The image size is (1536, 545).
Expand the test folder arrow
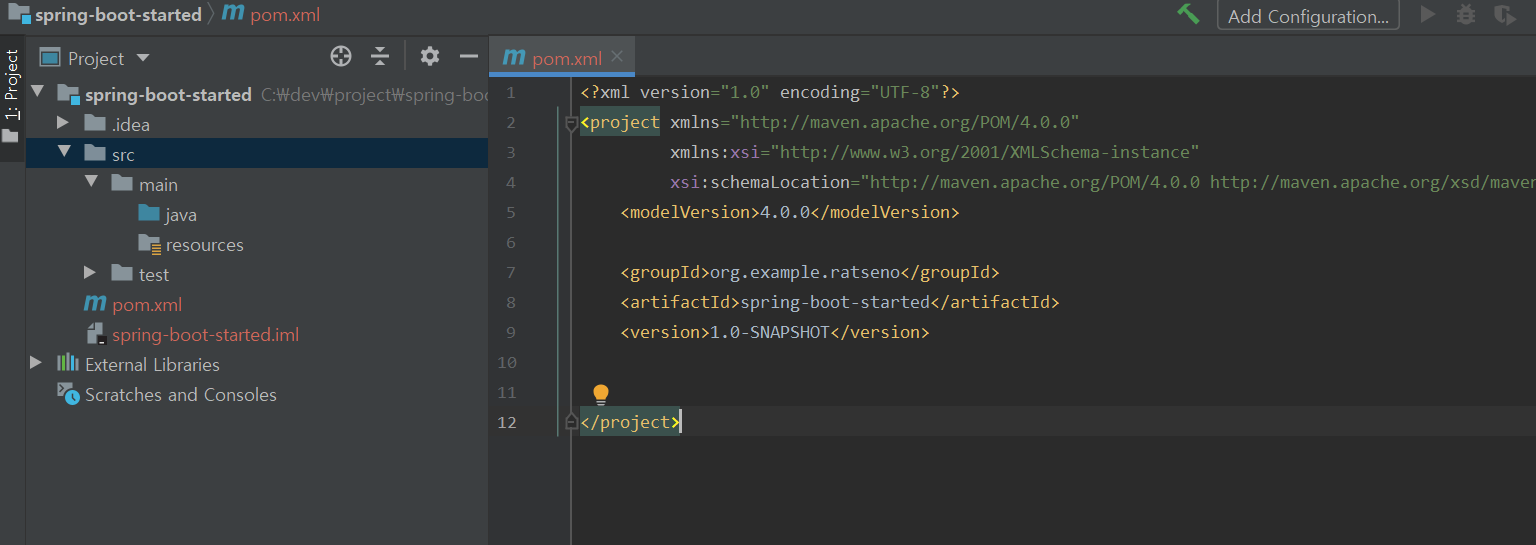click(x=90, y=273)
